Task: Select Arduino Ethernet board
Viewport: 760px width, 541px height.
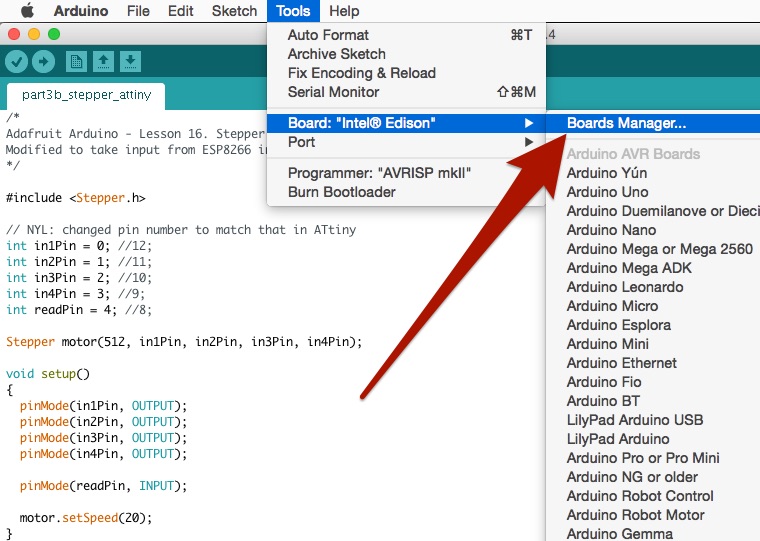Action: tap(653, 363)
